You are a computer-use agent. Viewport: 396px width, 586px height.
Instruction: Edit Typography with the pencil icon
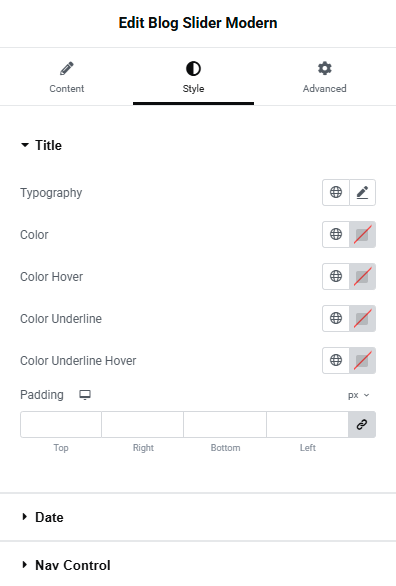(362, 192)
